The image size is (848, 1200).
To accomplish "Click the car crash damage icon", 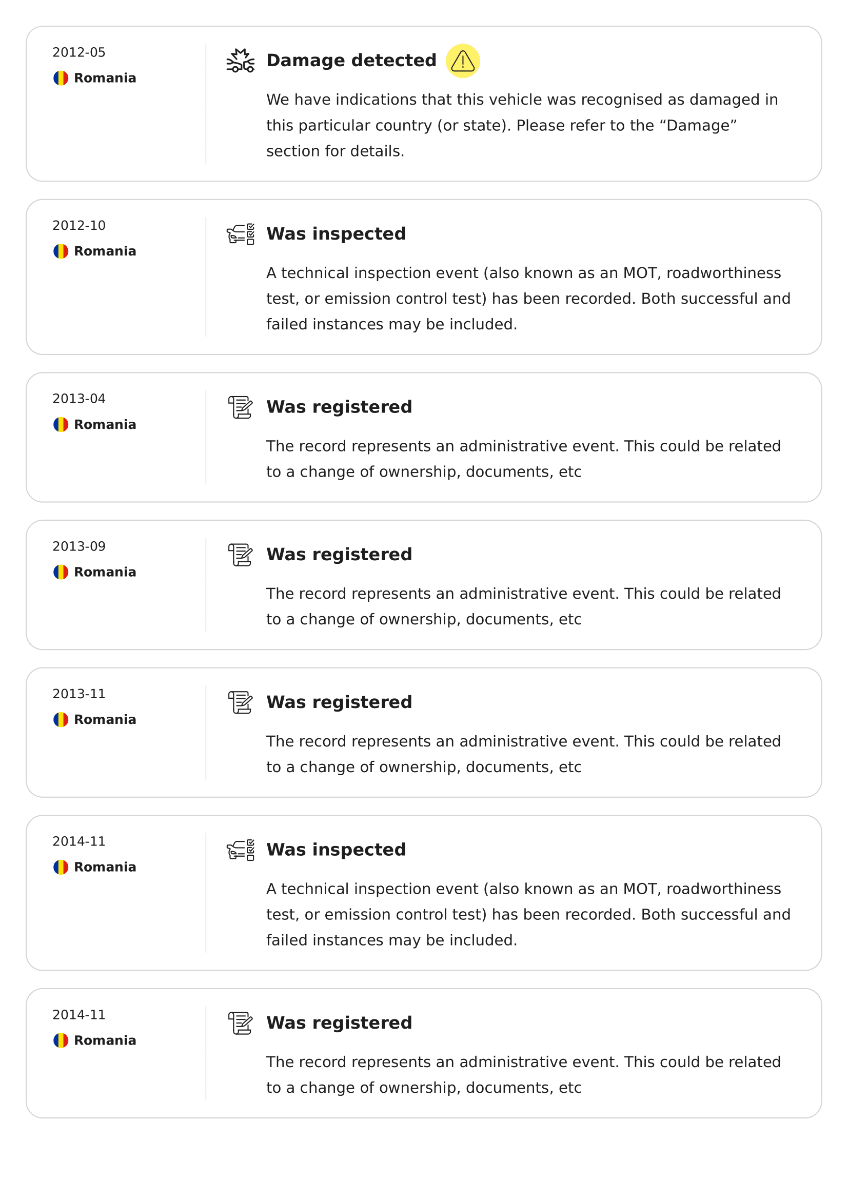I will (240, 61).
